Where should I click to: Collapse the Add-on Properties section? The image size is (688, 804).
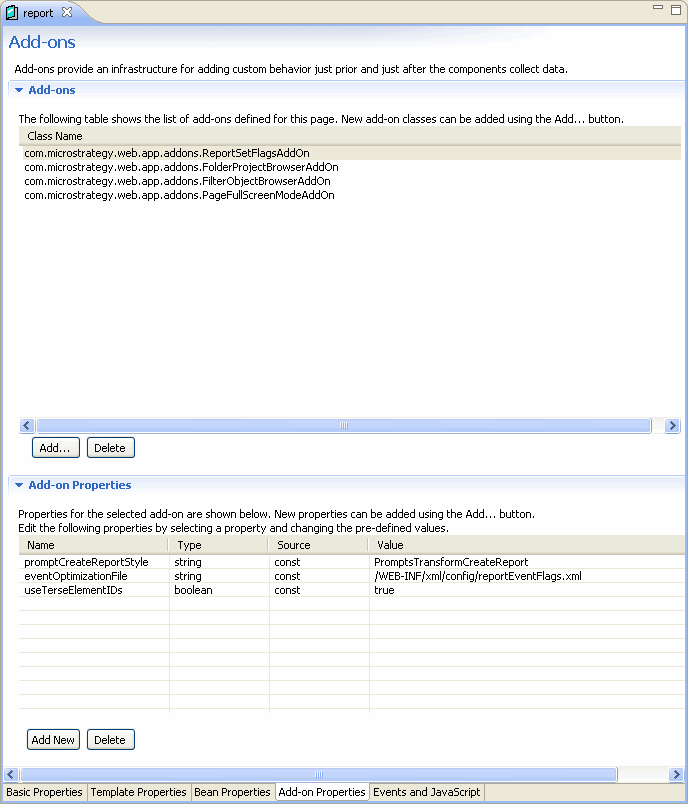[x=19, y=485]
